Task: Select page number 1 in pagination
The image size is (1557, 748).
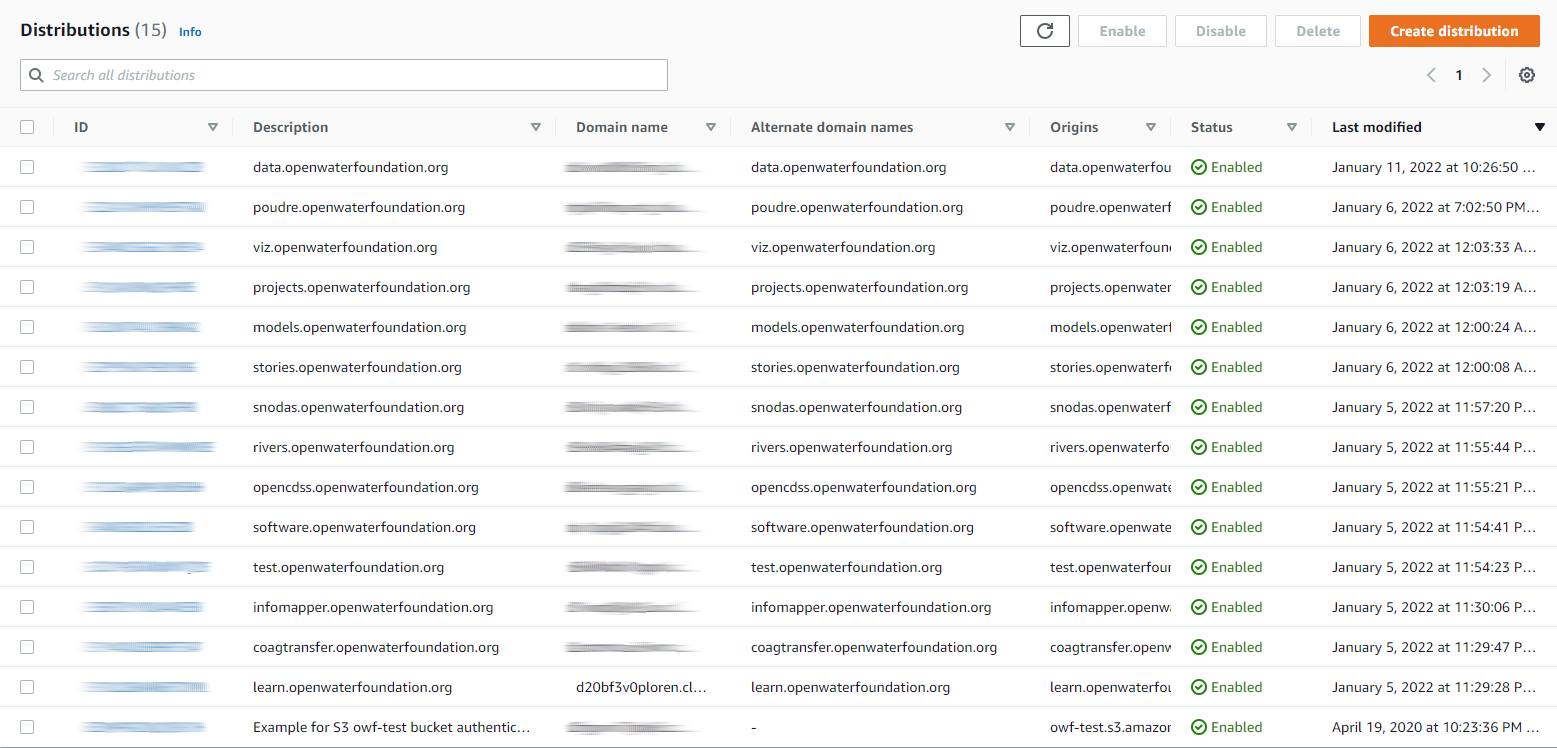Action: (x=1459, y=75)
